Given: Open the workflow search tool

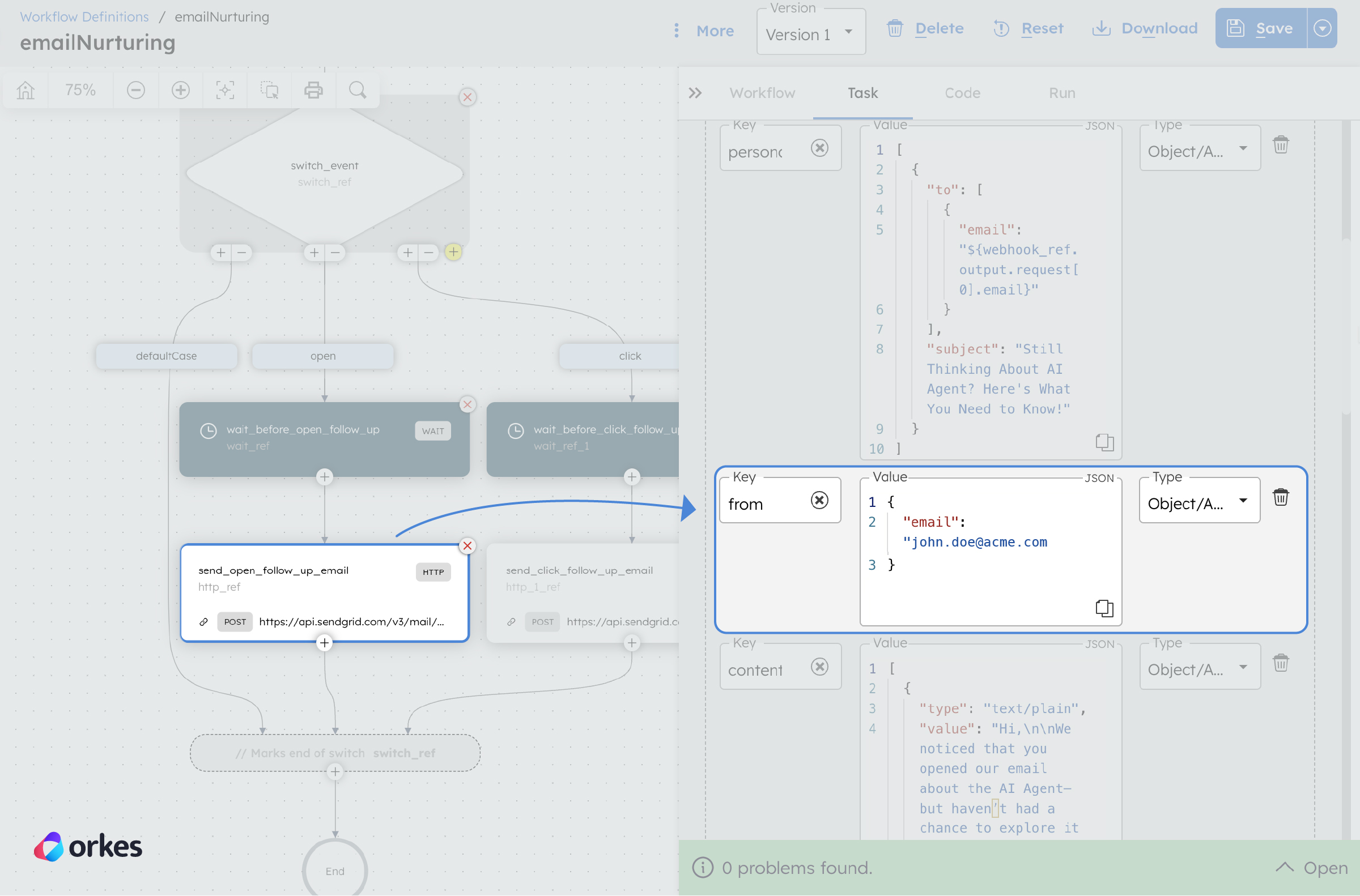Looking at the screenshot, I should point(358,89).
